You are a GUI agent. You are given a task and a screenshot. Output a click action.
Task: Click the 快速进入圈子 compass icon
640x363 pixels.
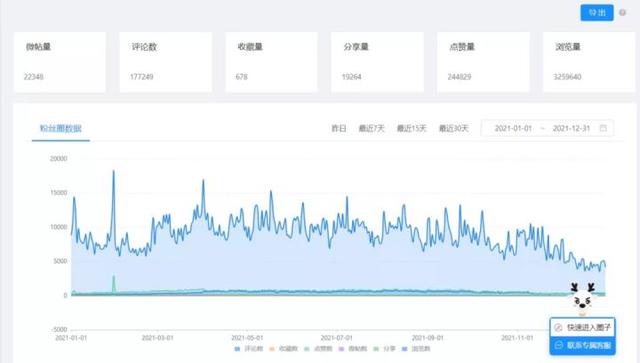click(558, 327)
